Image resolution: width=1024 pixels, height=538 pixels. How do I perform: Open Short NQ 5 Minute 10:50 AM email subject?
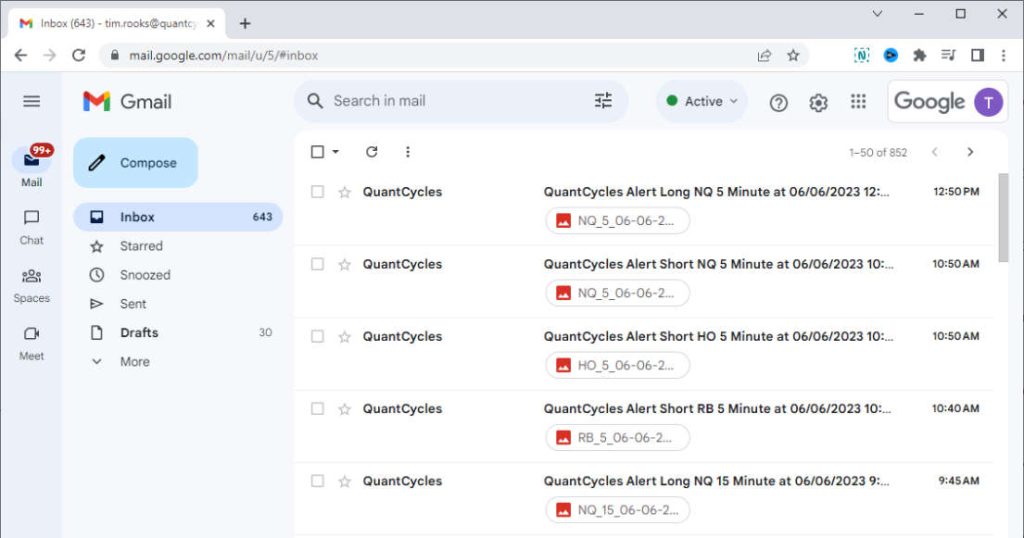pos(718,264)
